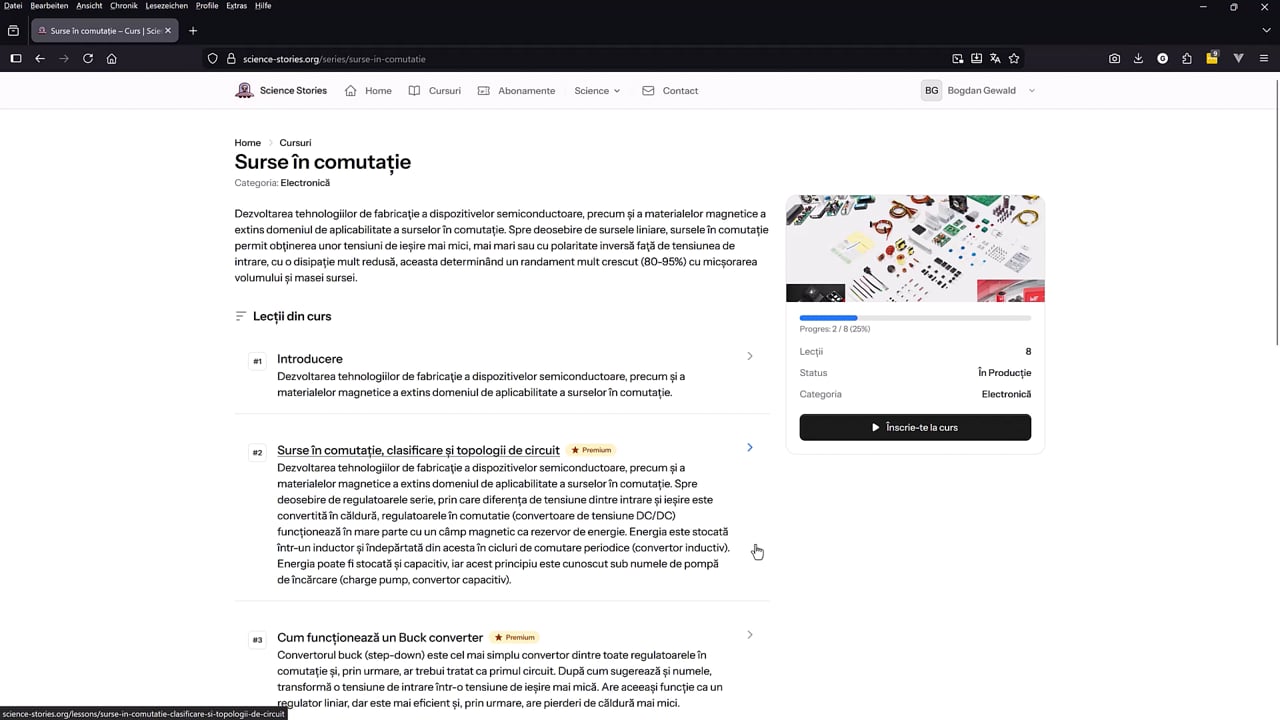Image resolution: width=1280 pixels, height=720 pixels.
Task: Go to the Cursuri navigation link
Action: (x=435, y=91)
